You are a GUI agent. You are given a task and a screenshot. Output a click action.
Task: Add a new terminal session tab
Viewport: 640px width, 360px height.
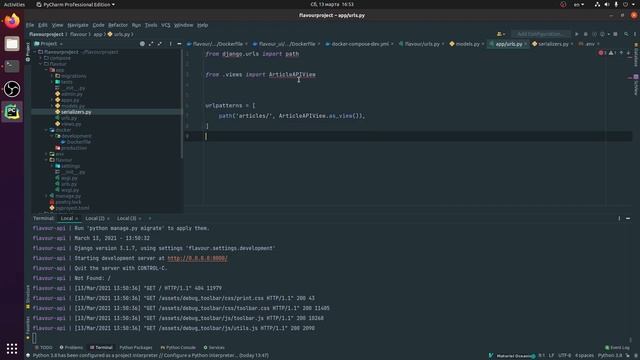[150, 218]
